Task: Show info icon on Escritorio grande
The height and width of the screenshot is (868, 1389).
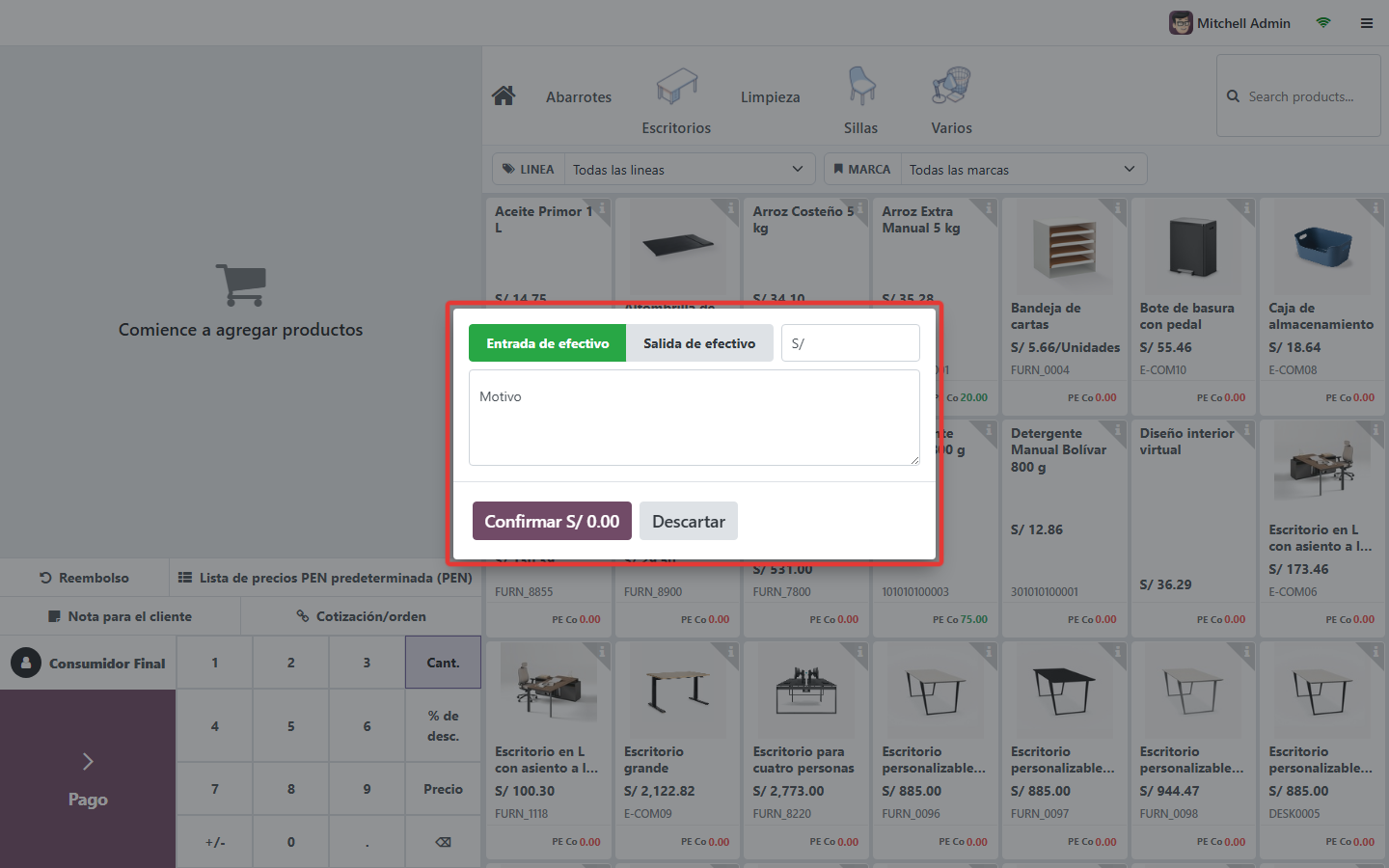Action: (731, 651)
